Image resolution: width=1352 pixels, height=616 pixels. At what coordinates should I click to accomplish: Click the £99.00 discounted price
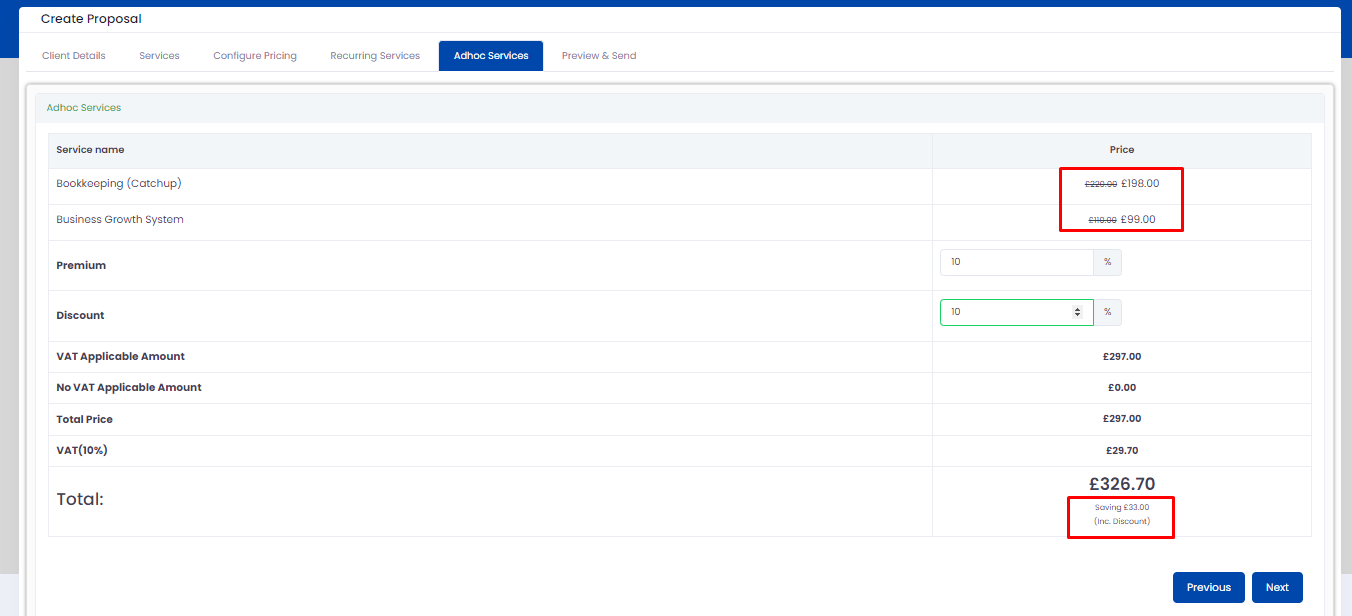click(1138, 219)
